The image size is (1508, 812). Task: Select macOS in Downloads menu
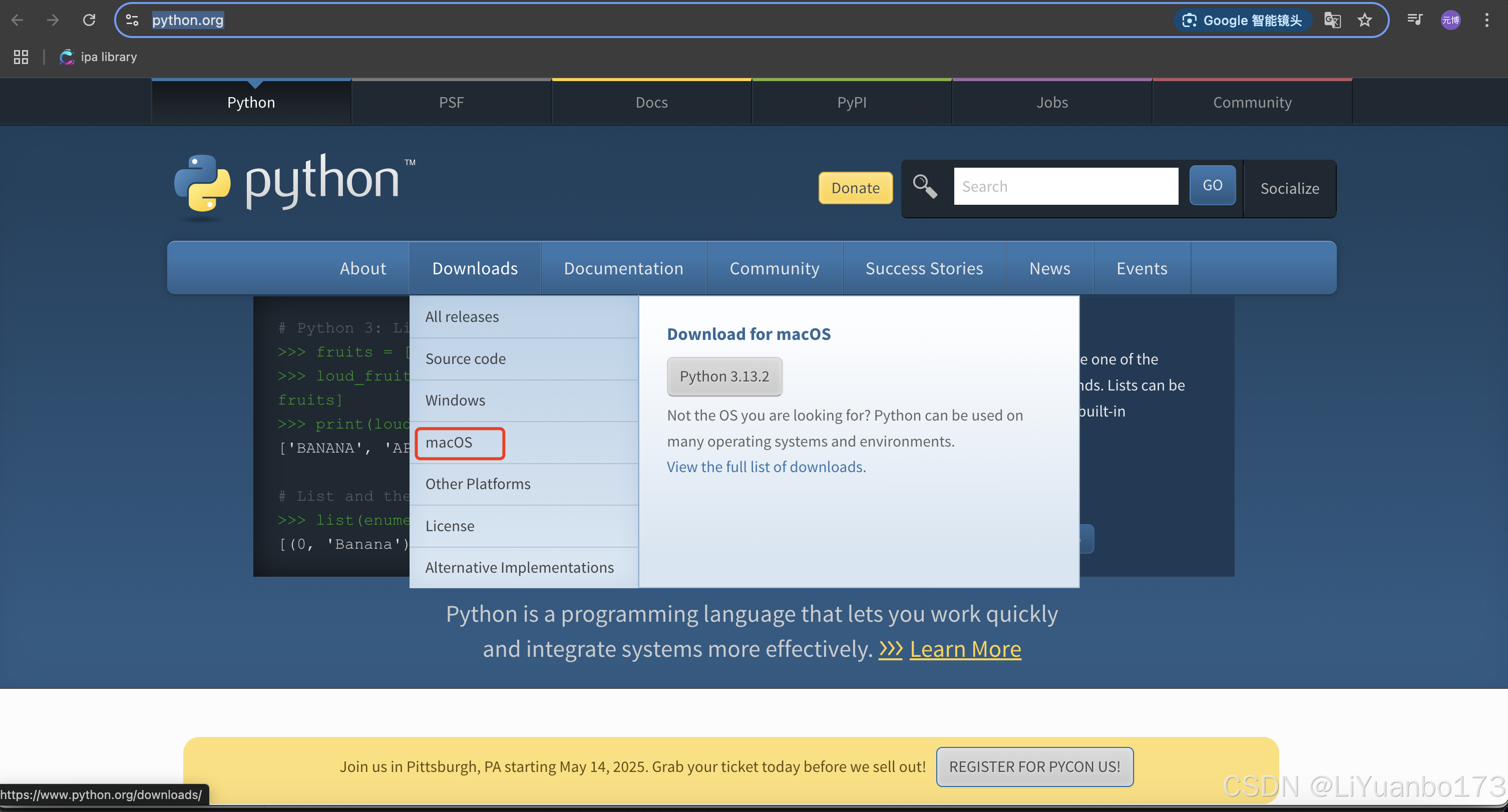(524, 443)
